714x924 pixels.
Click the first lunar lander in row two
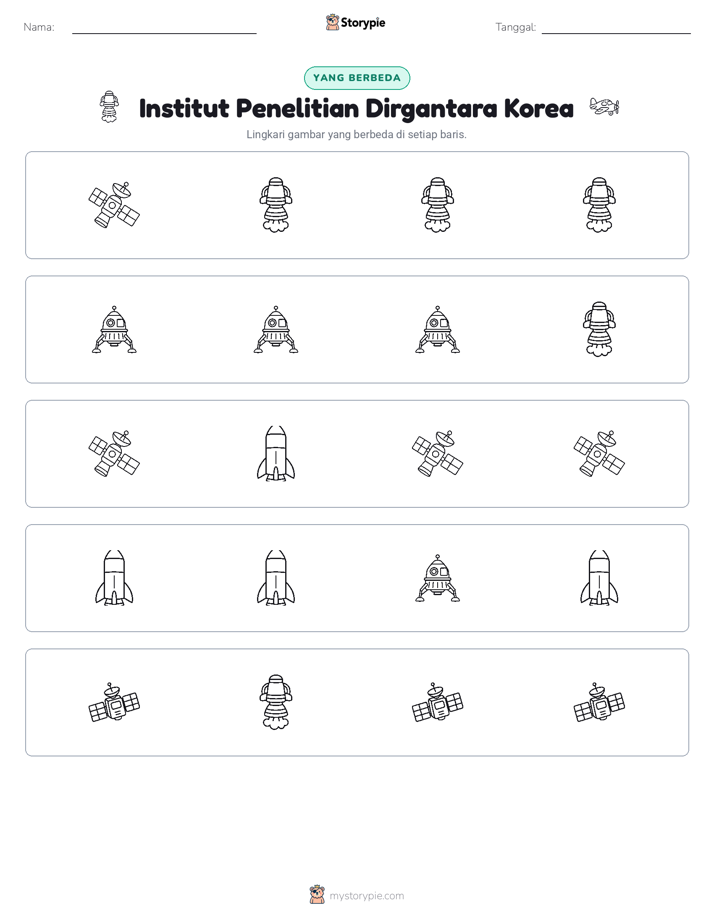[114, 329]
